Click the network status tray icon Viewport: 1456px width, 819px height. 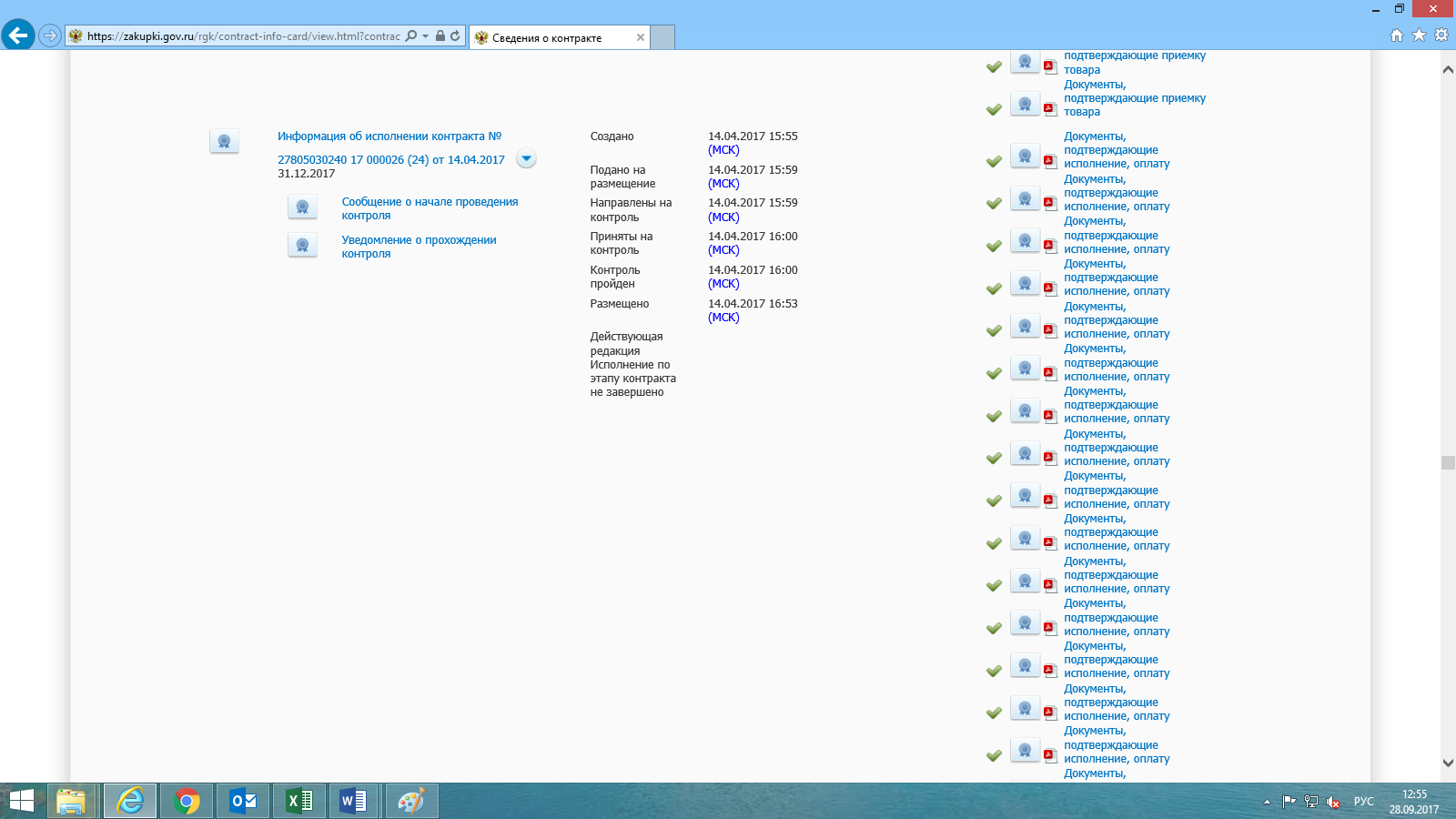click(1311, 802)
